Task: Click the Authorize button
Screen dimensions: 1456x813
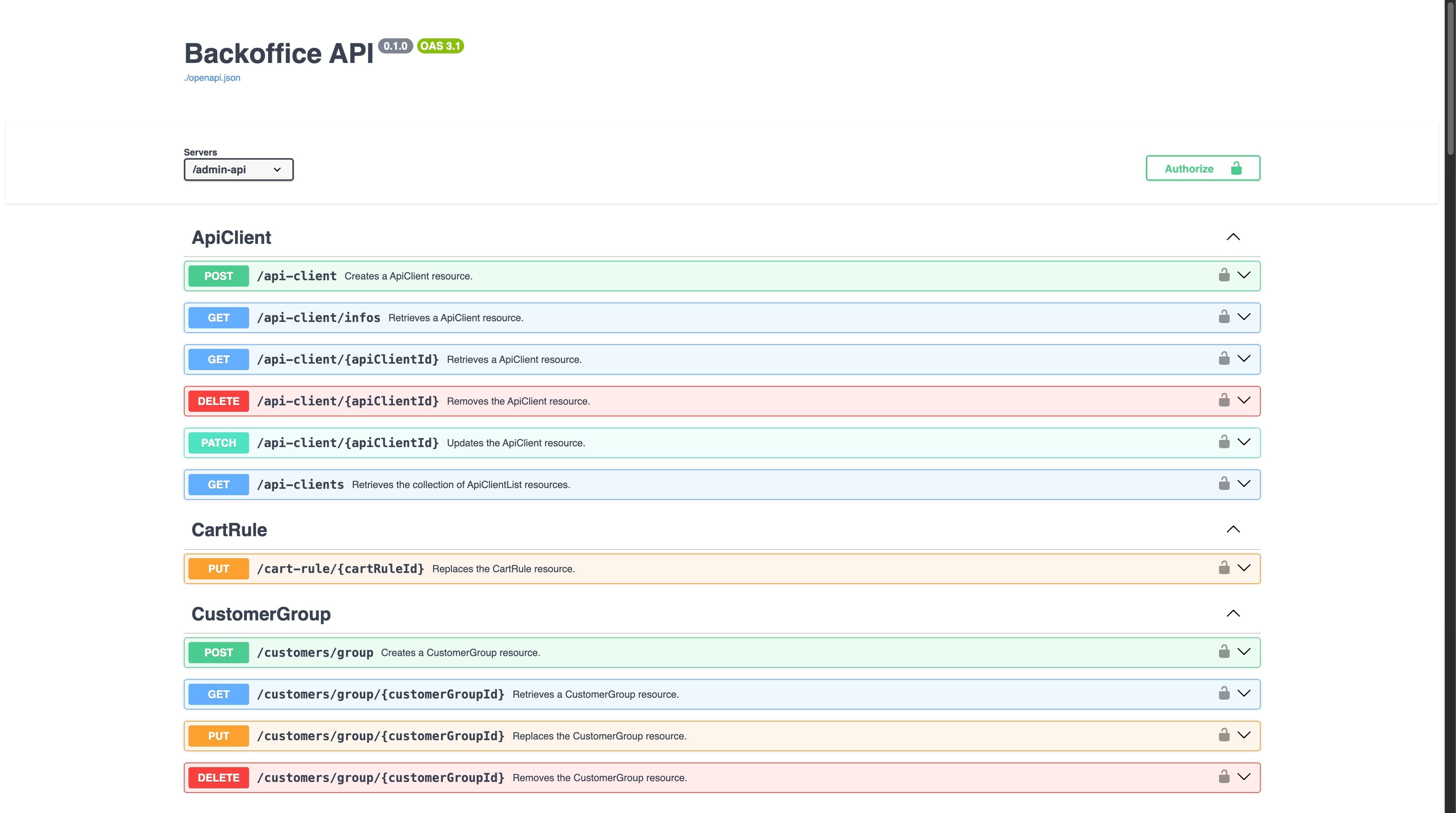Action: click(1202, 168)
